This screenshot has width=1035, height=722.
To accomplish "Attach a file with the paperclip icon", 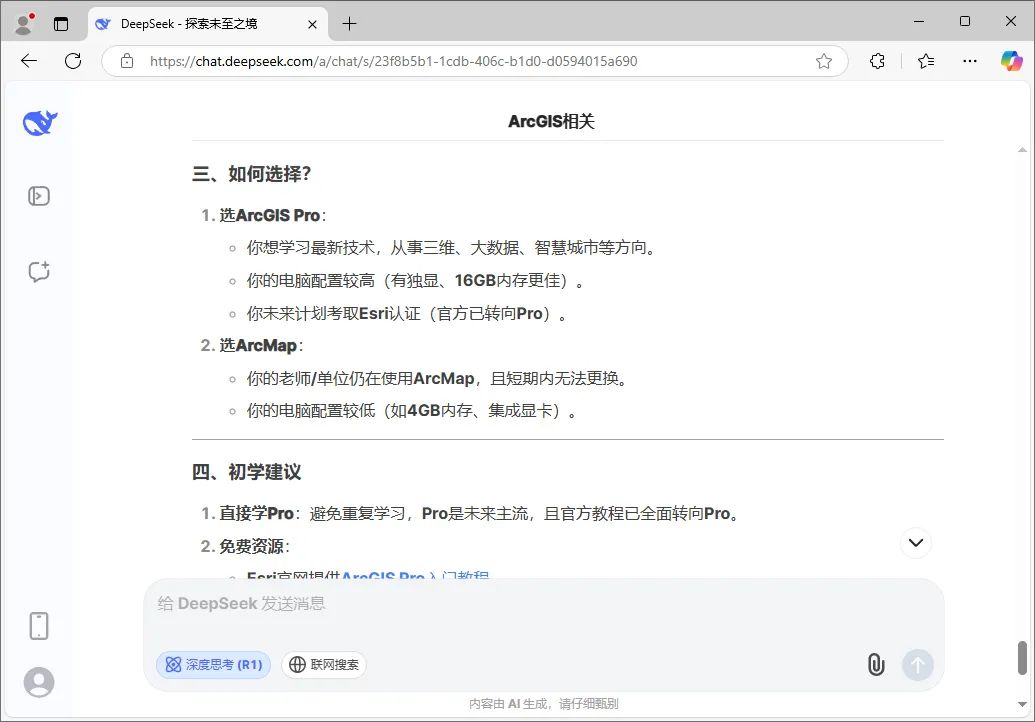I will point(876,664).
